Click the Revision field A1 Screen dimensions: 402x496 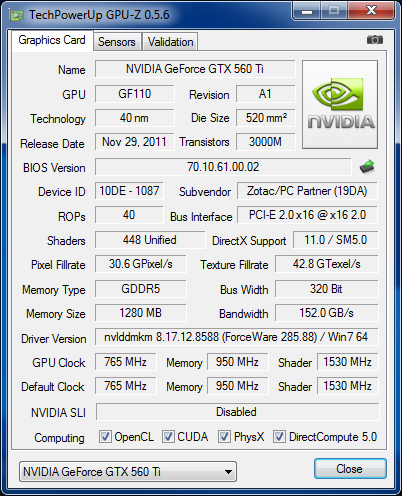tap(266, 94)
